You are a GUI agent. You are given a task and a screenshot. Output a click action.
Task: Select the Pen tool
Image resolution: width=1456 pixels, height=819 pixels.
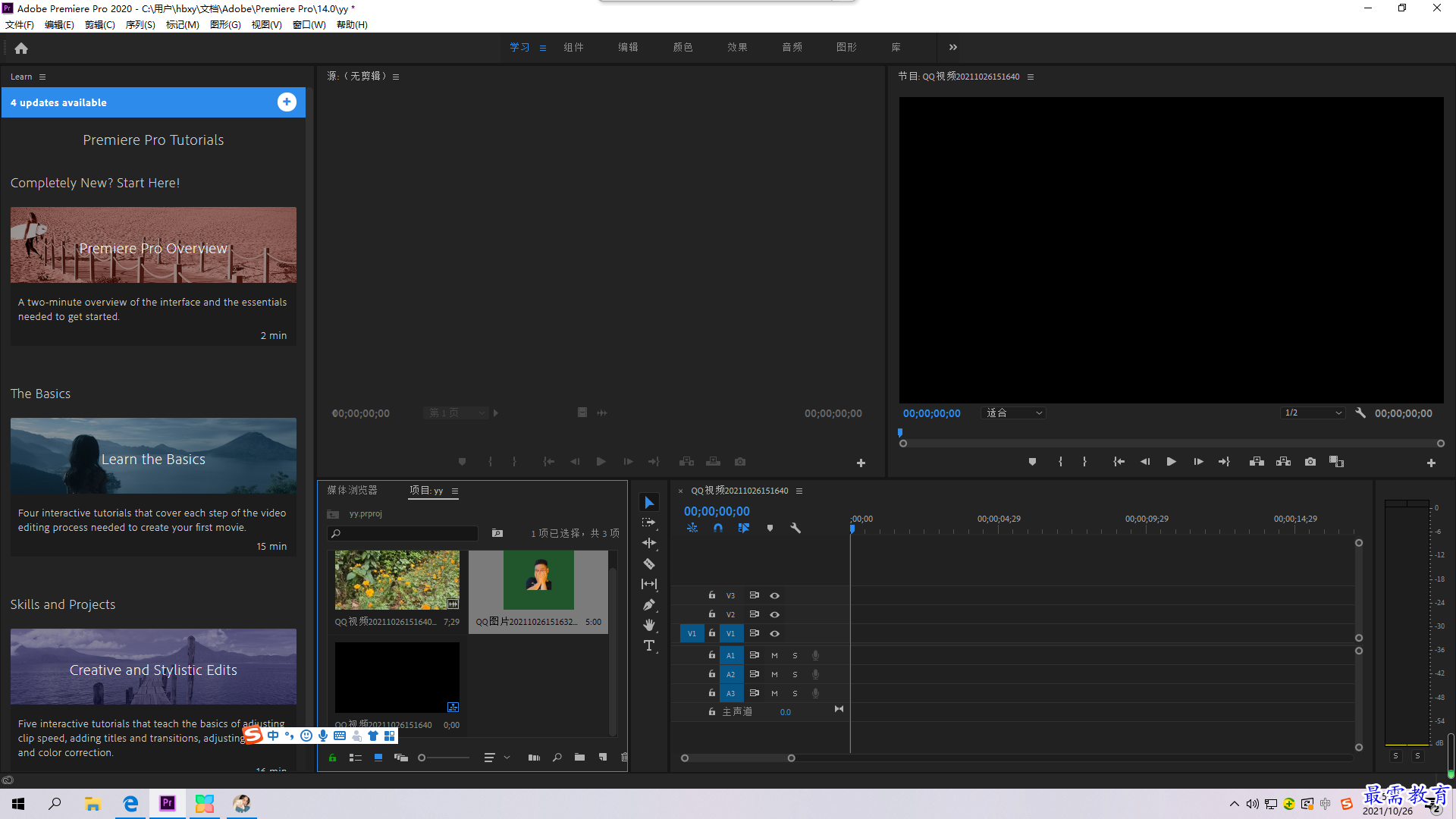click(x=649, y=604)
